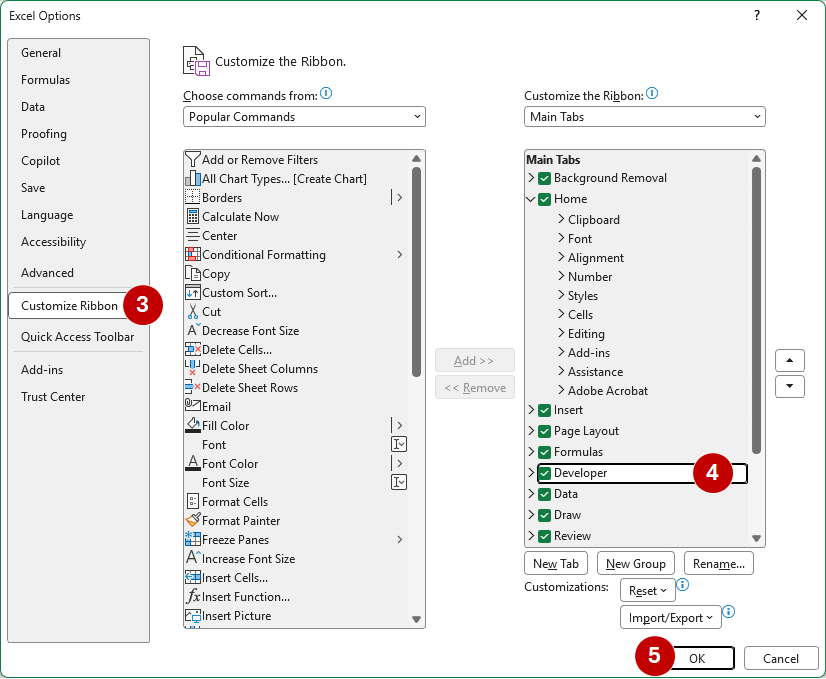
Task: Click the info icon next to Import/Export
Action: 728,612
